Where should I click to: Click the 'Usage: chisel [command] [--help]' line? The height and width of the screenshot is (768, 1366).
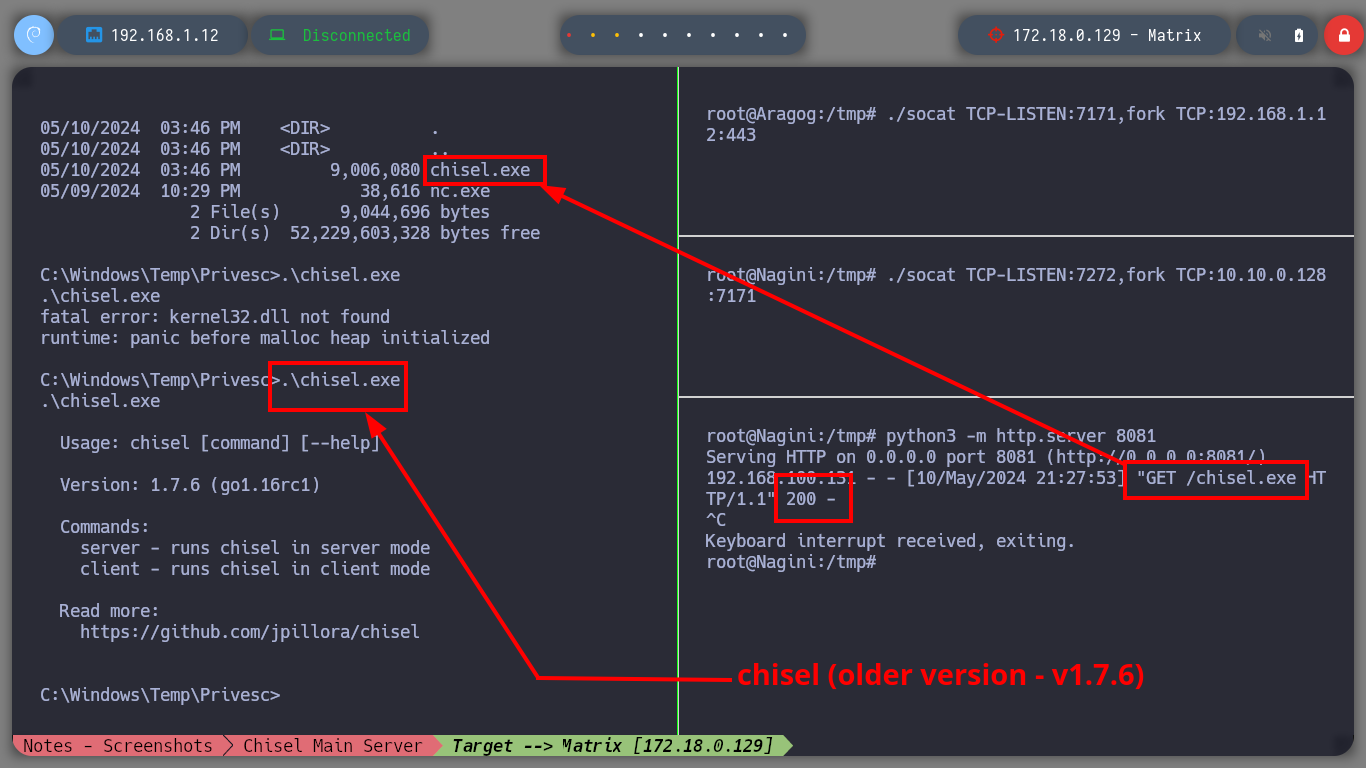tap(220, 443)
